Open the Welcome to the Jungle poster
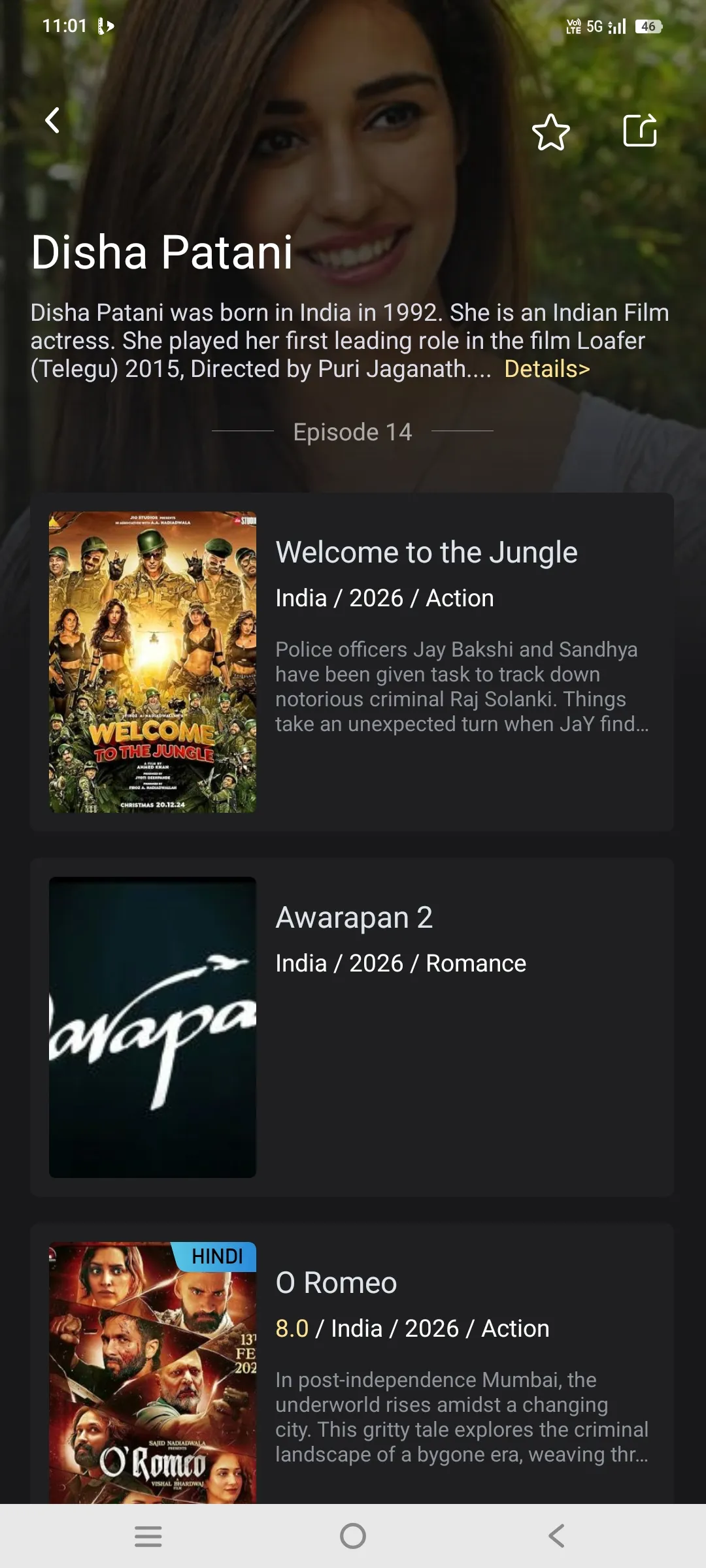Viewport: 706px width, 1568px height. [x=152, y=662]
